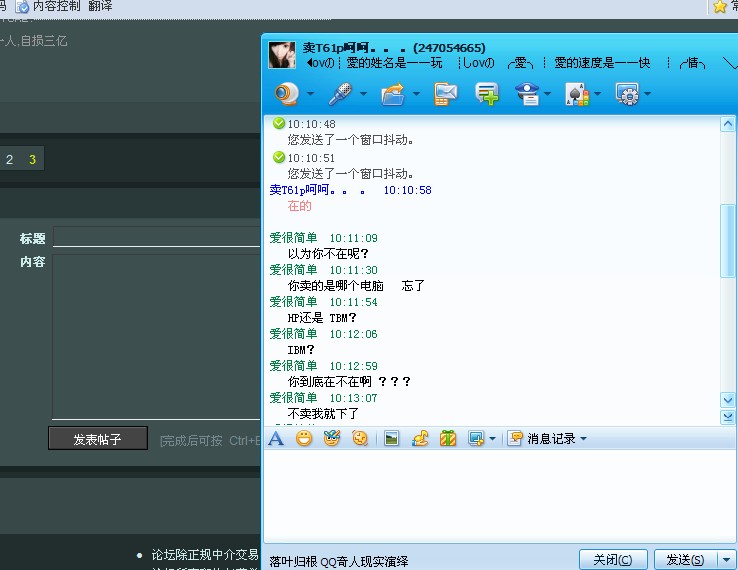Click the send file folder icon

click(393, 94)
